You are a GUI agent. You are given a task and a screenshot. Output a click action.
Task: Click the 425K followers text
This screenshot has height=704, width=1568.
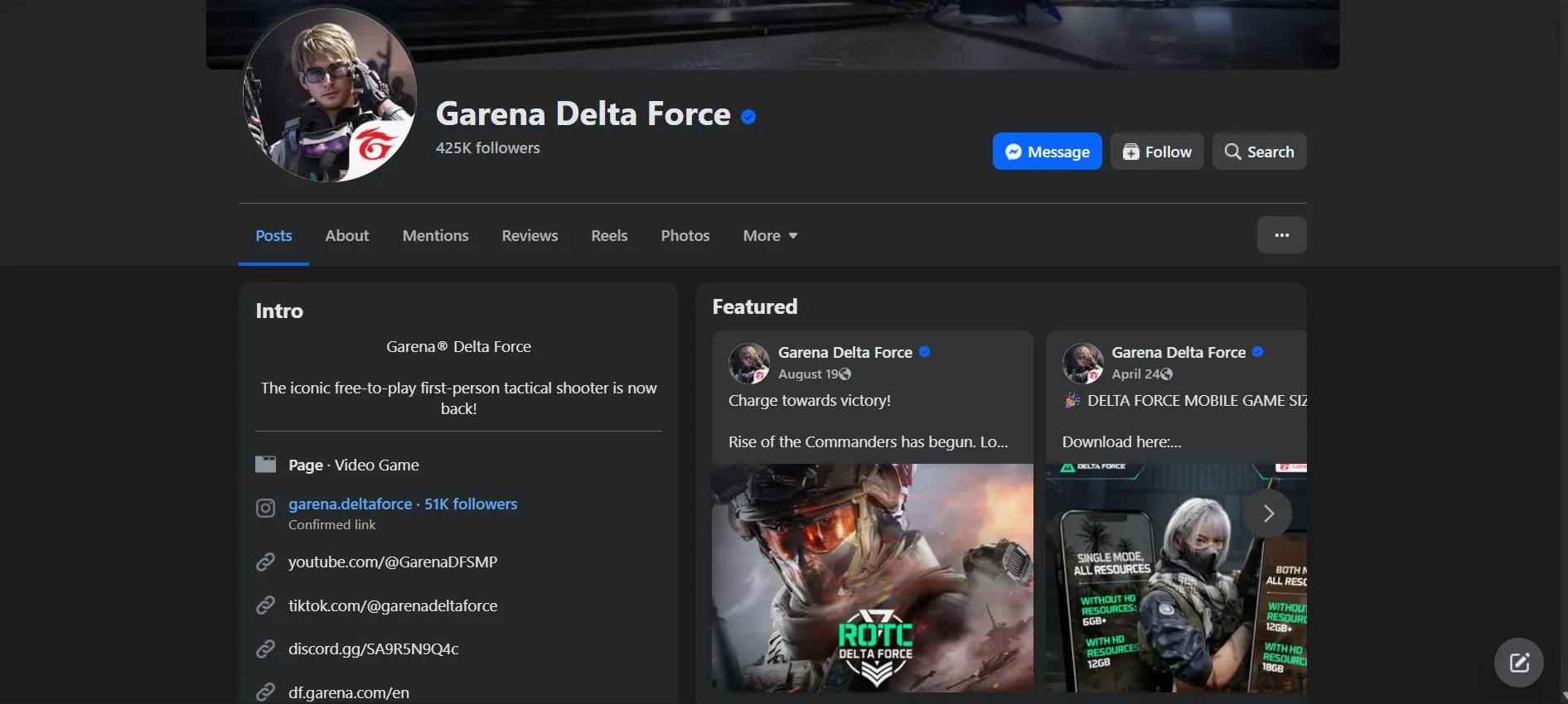coord(487,148)
